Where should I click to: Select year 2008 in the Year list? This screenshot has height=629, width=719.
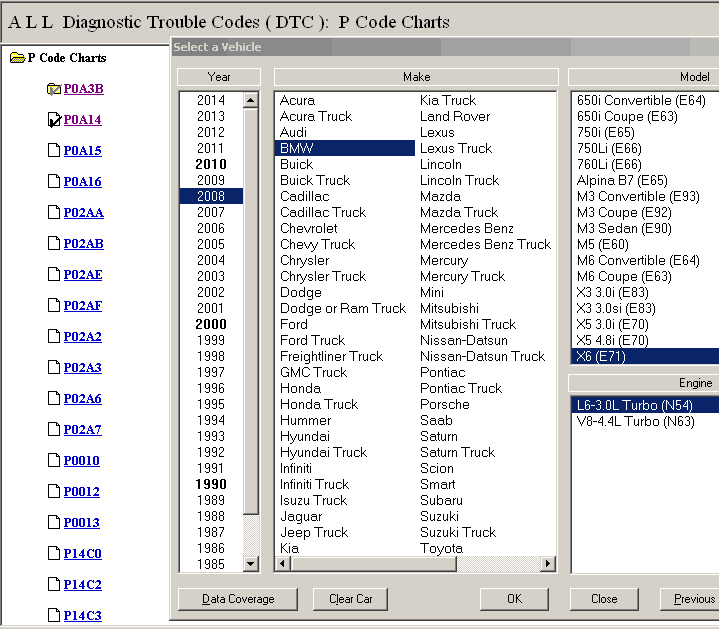(211, 196)
